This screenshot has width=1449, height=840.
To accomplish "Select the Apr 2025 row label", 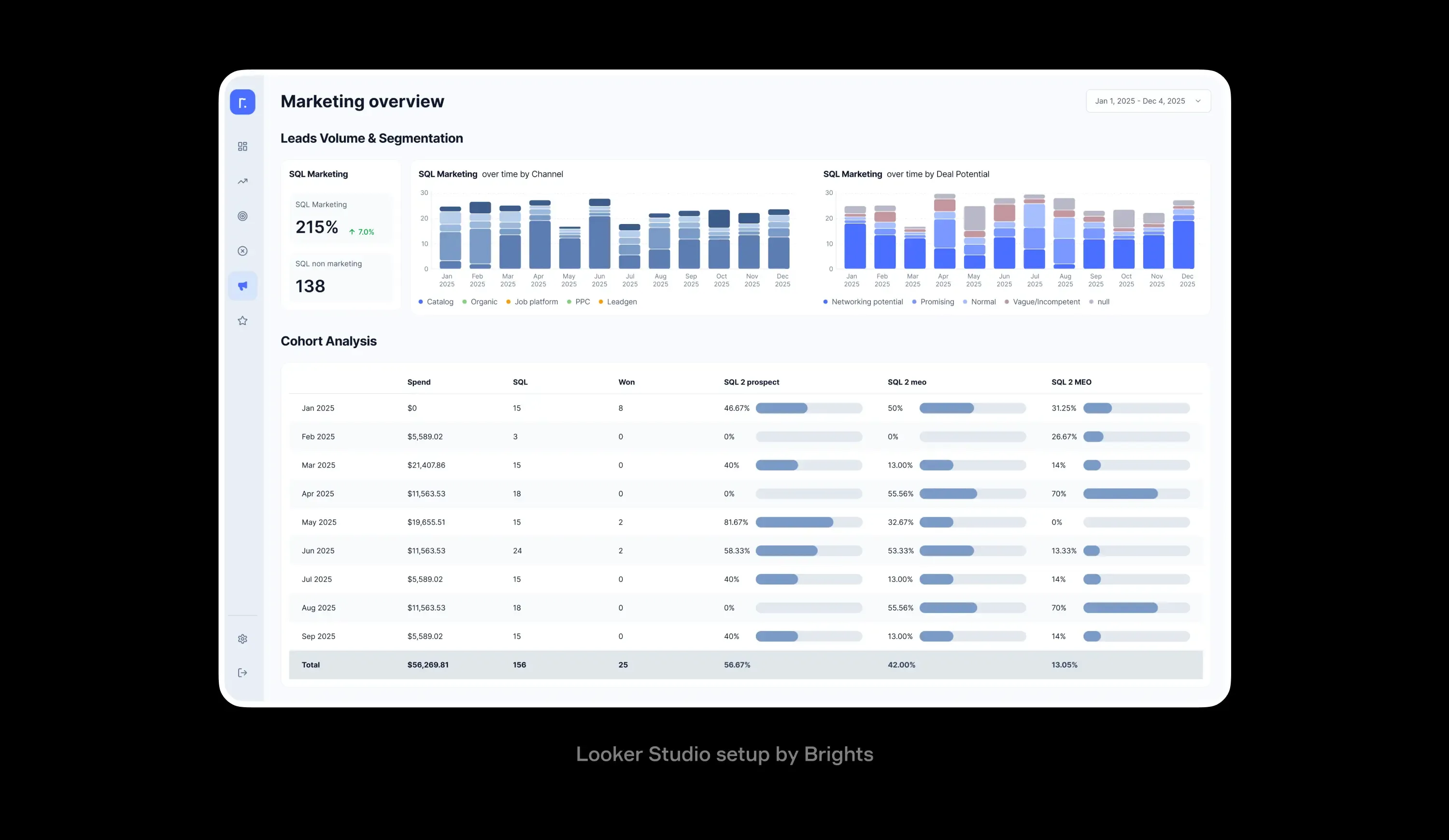I will click(317, 493).
